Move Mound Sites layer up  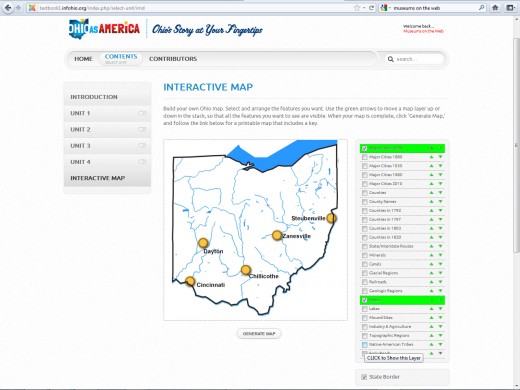[431, 318]
